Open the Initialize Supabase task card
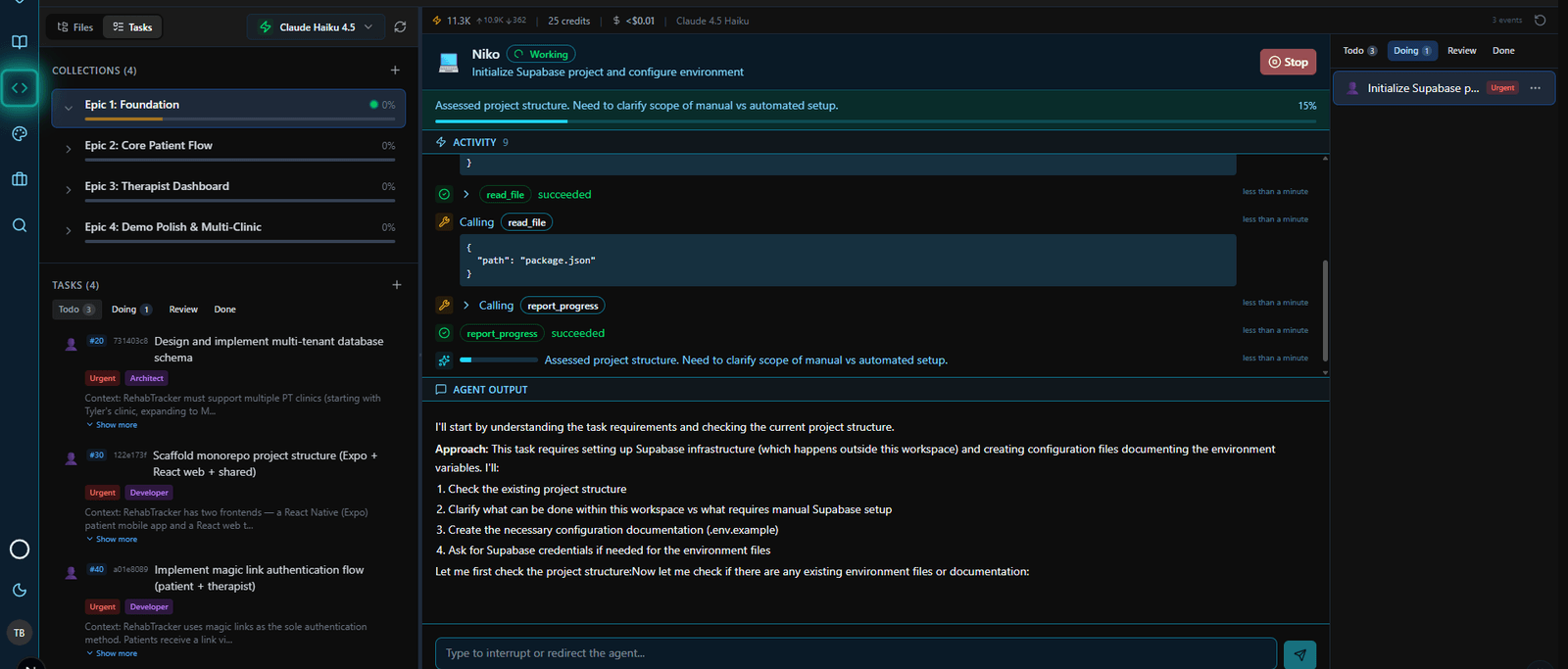Viewport: 1568px width, 669px height. [x=1444, y=88]
